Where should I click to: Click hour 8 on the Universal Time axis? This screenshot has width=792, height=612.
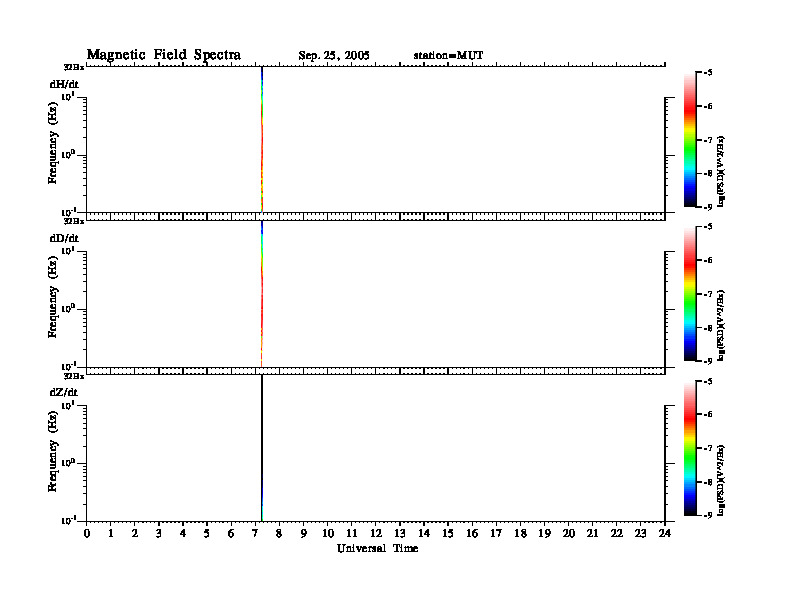coord(279,533)
